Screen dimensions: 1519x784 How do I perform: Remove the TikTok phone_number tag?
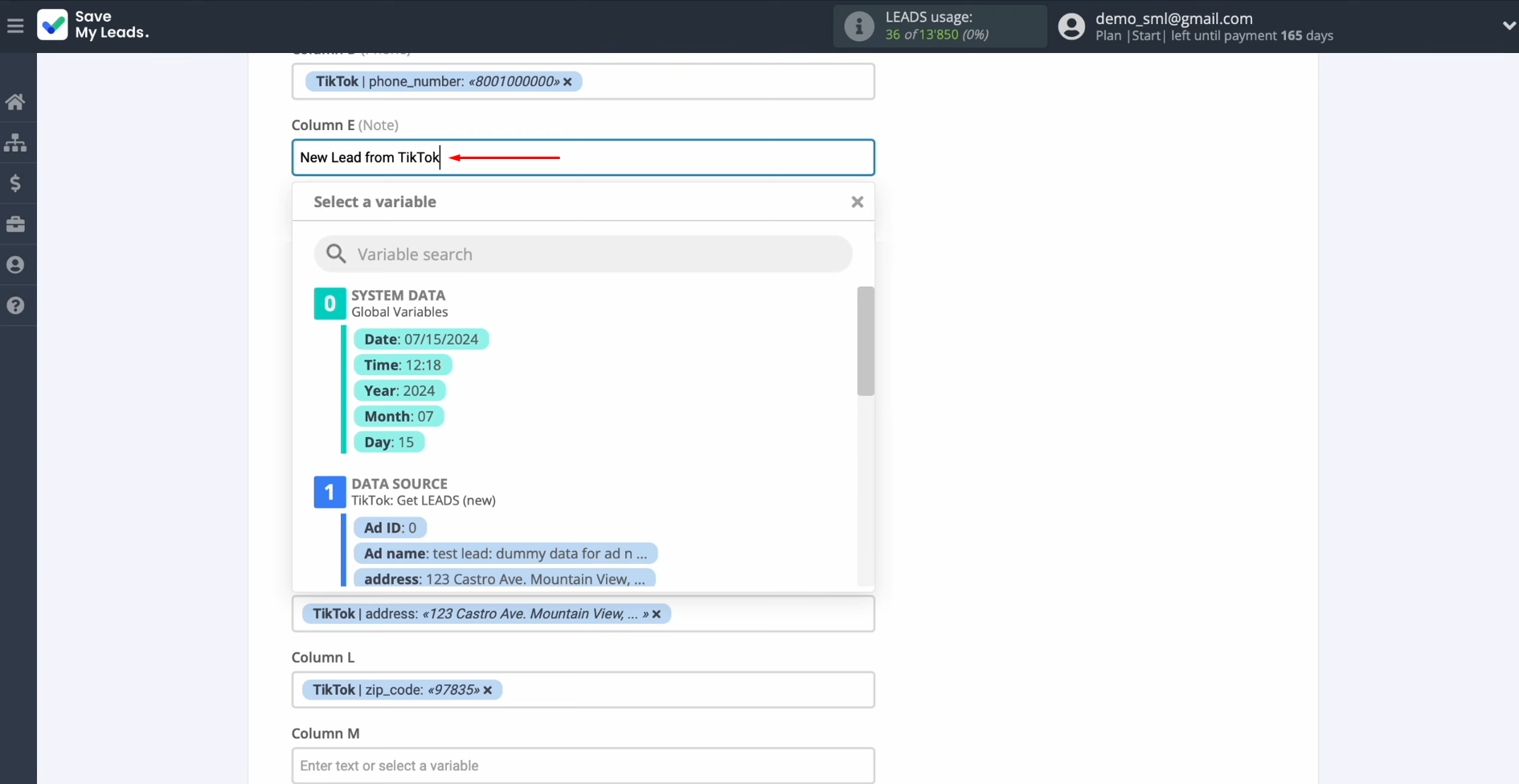(x=567, y=82)
